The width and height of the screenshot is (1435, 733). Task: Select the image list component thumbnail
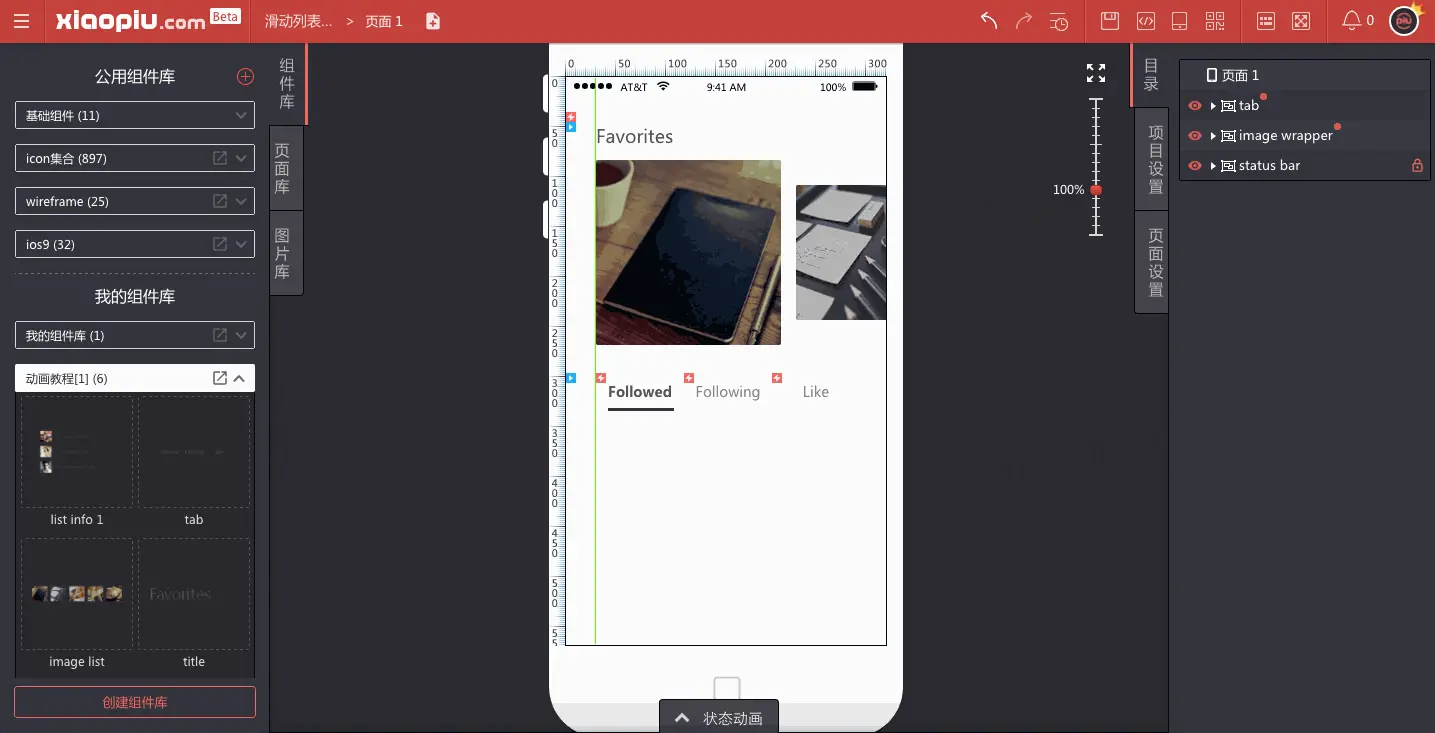pos(77,594)
